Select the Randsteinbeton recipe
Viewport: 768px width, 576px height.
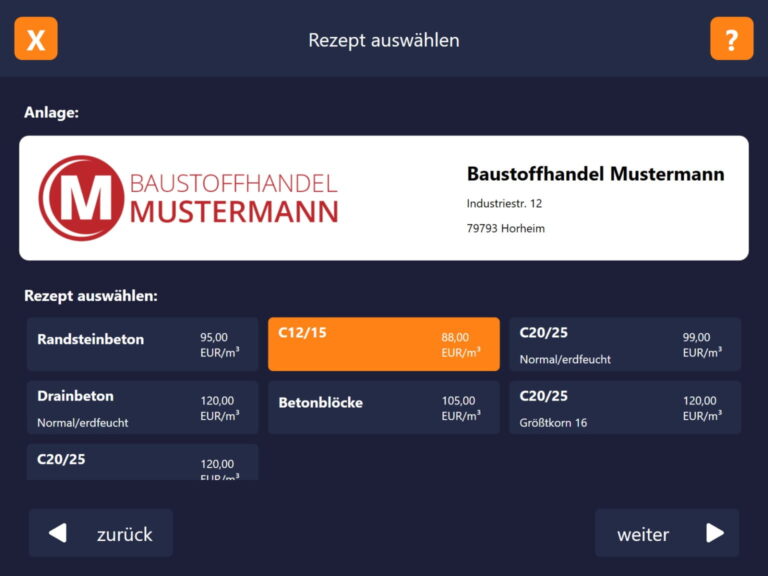(142, 345)
